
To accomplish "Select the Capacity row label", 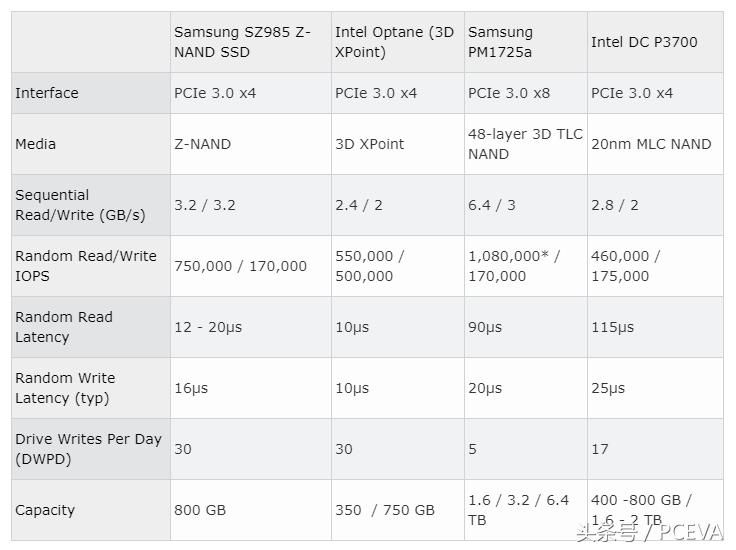I will pos(45,510).
